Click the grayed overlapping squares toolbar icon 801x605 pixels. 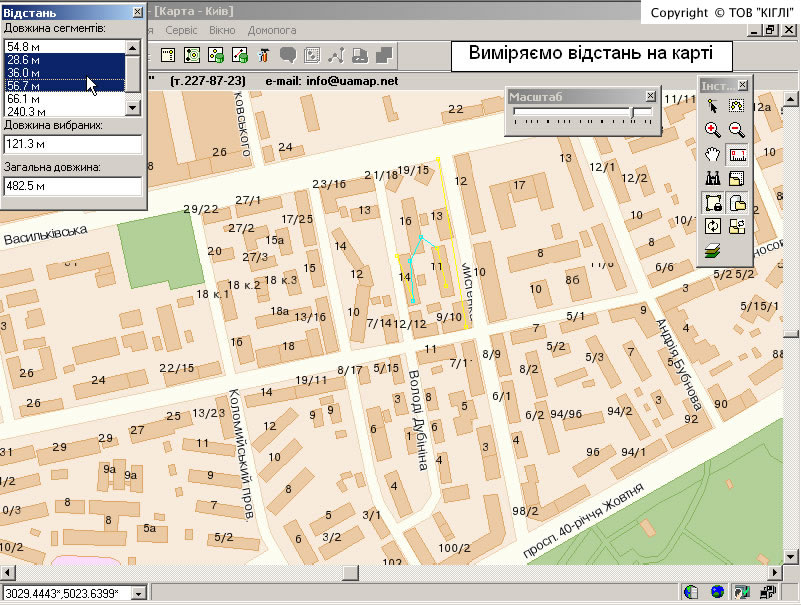(384, 55)
